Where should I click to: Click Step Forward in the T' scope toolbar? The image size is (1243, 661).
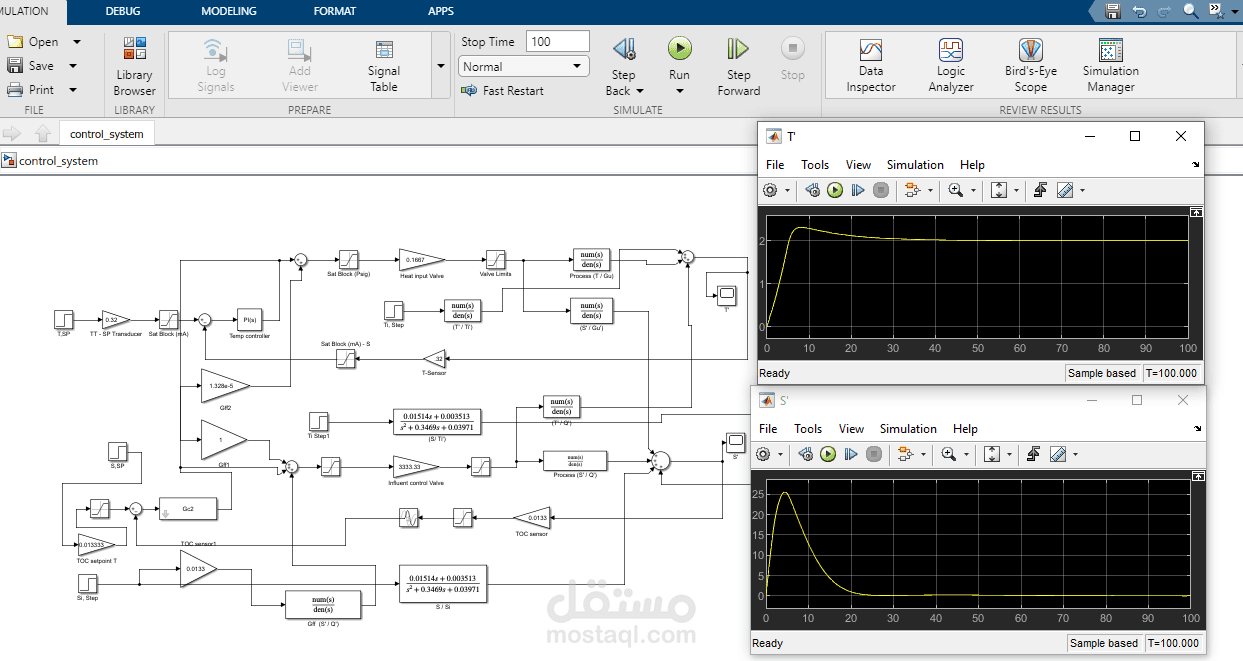pos(858,190)
